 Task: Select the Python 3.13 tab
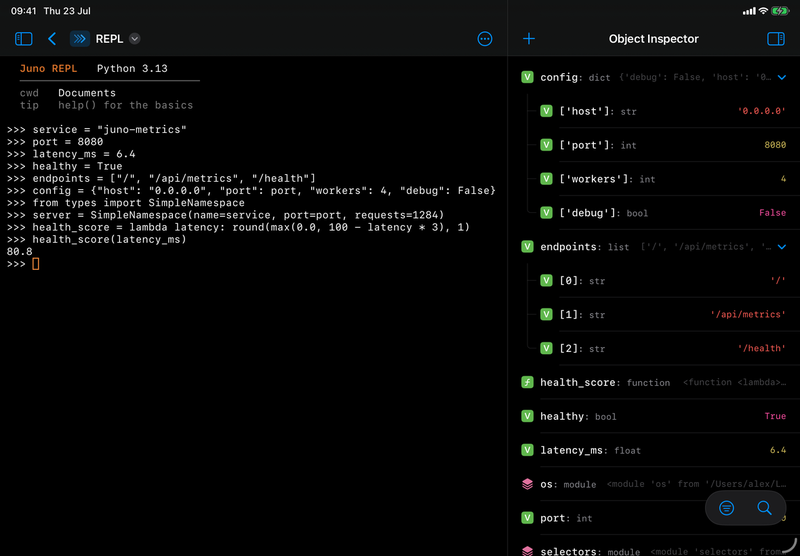point(132,68)
